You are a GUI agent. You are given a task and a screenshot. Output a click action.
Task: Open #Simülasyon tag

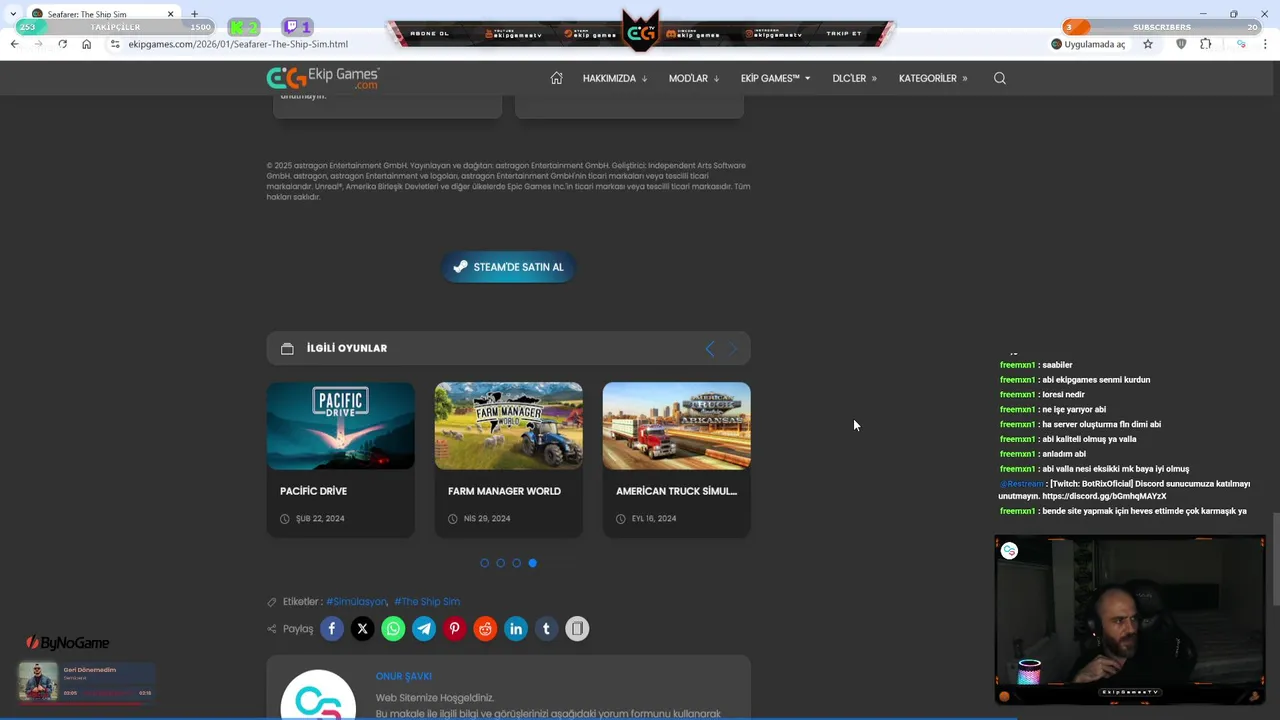(x=356, y=602)
